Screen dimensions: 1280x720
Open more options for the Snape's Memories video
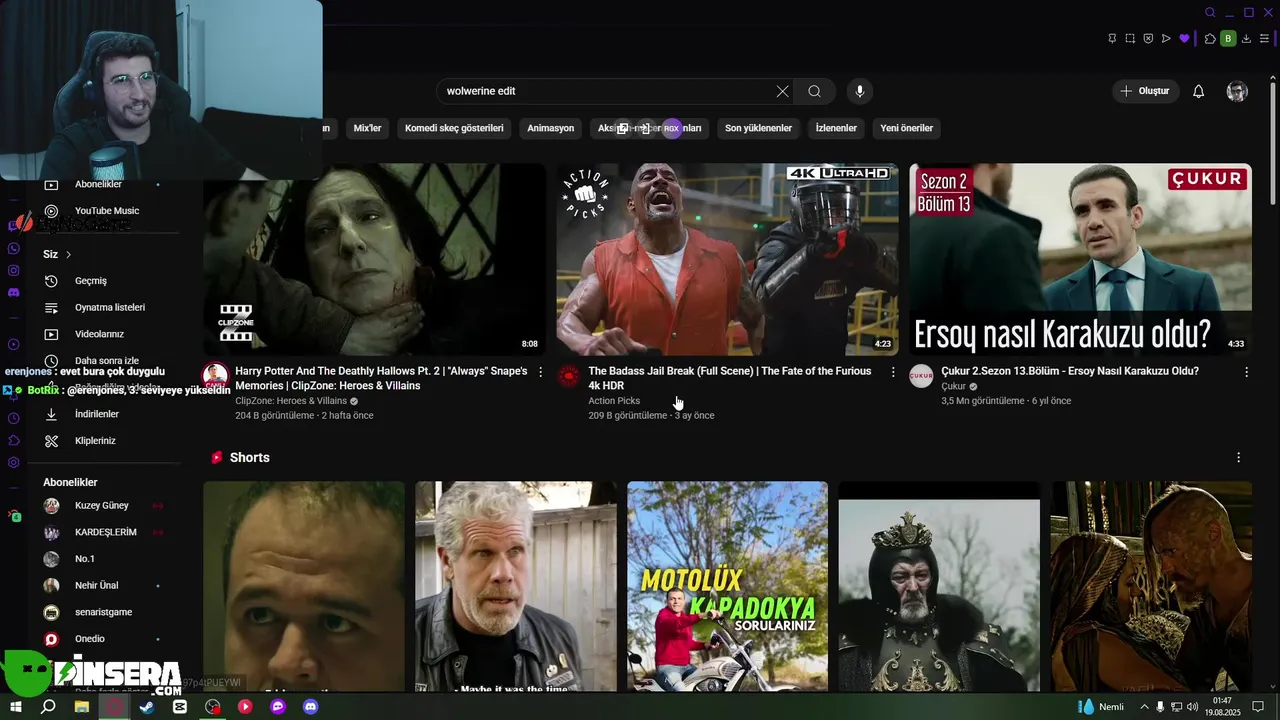(x=541, y=372)
